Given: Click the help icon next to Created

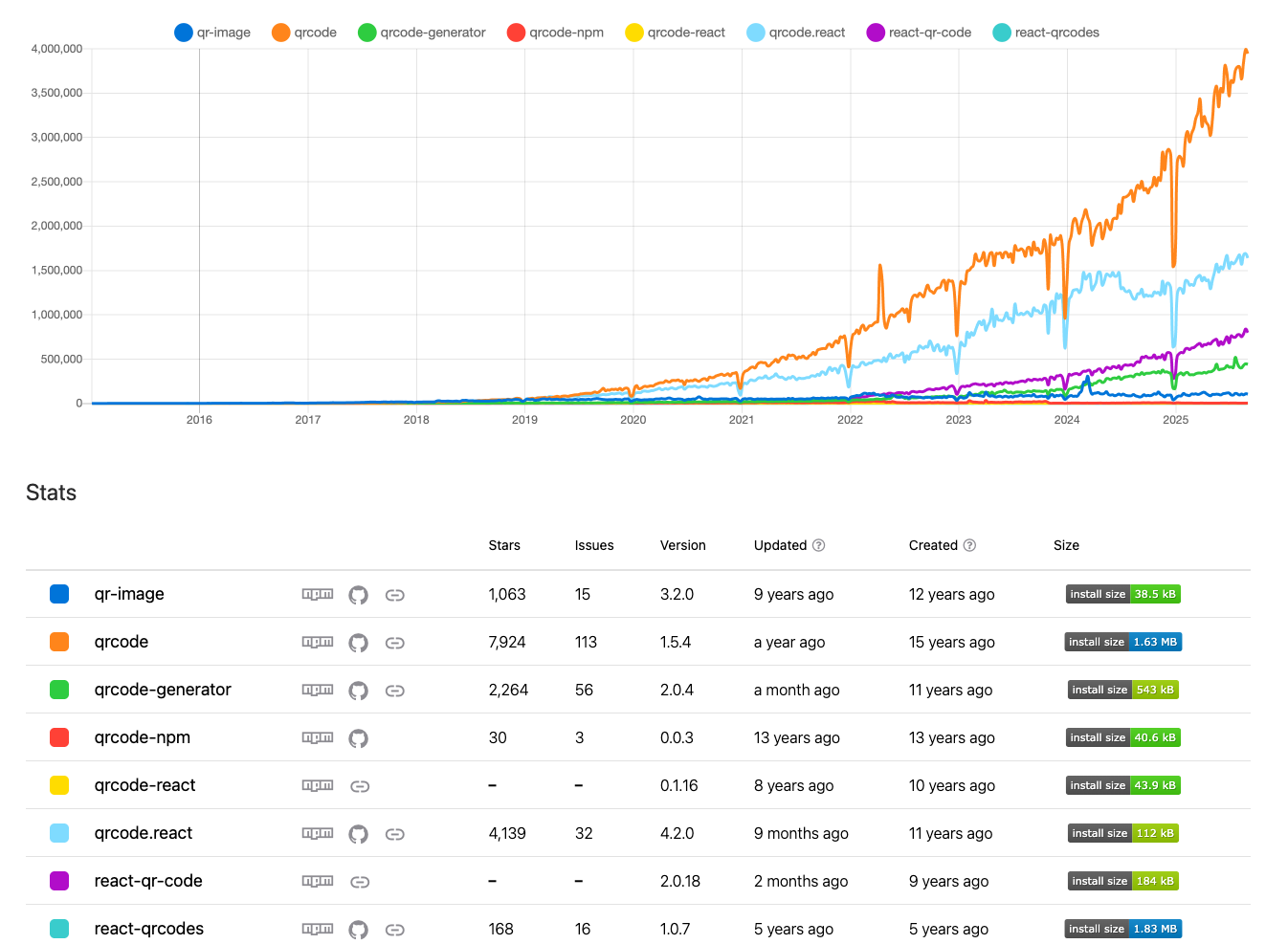Looking at the screenshot, I should tap(969, 545).
